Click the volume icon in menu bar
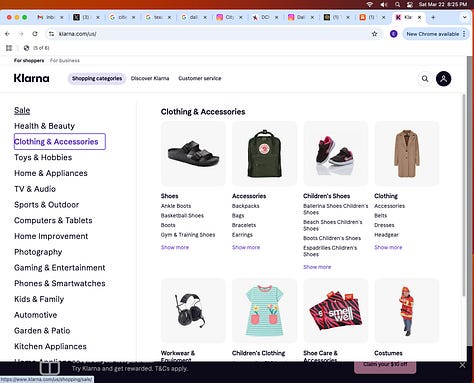This screenshot has height=383, width=474. tap(384, 4)
